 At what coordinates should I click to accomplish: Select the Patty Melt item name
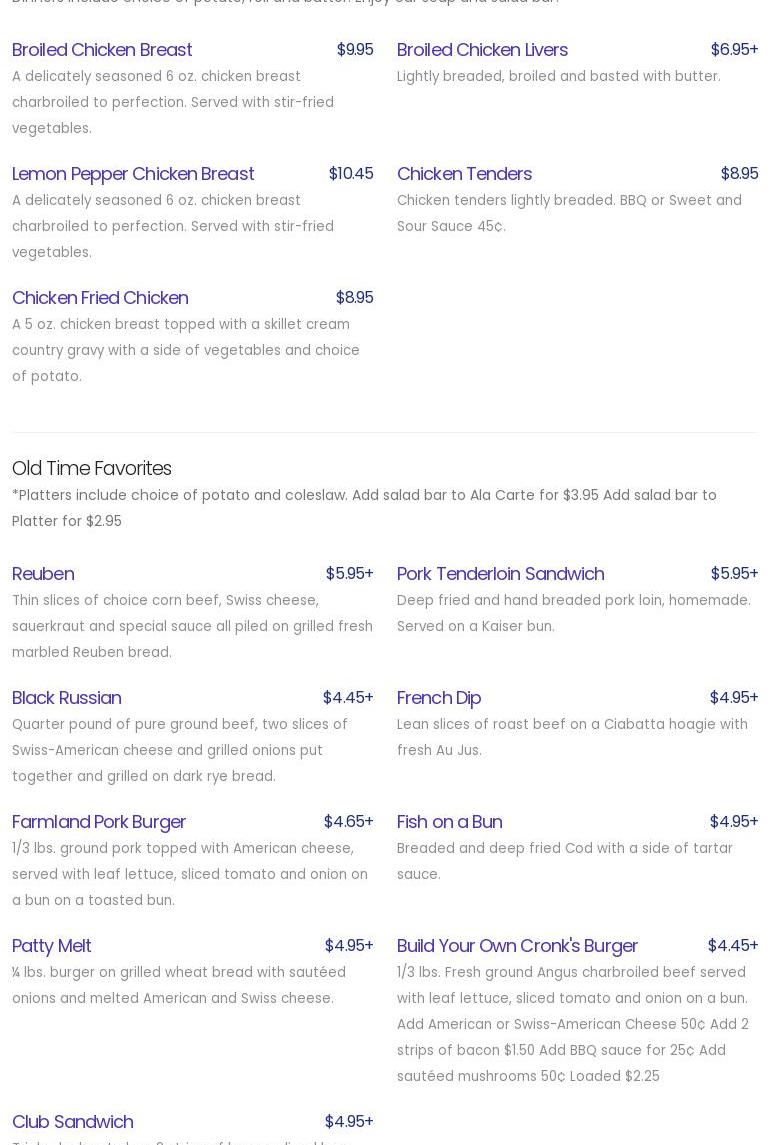(52, 945)
